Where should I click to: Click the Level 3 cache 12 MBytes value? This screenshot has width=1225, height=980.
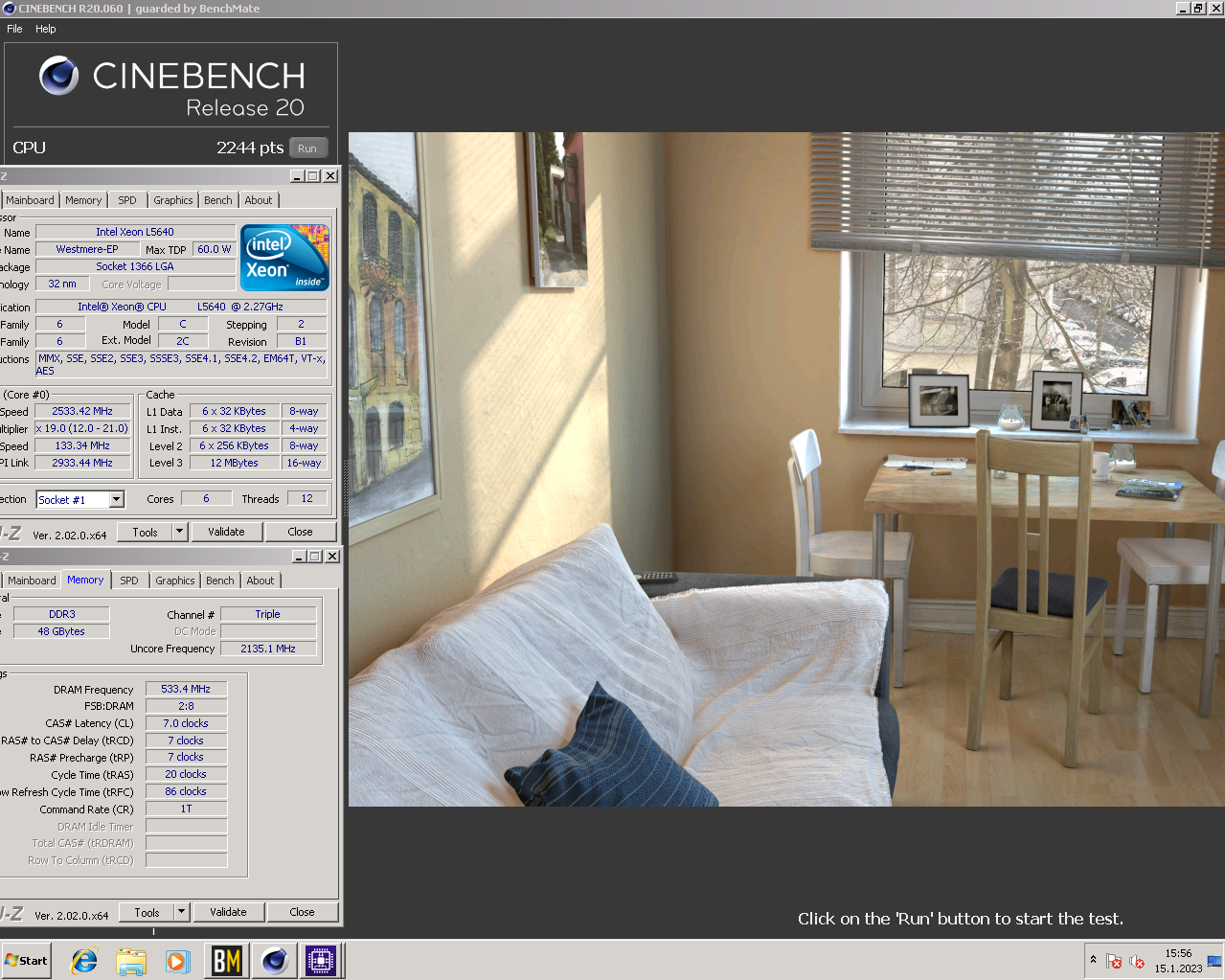(x=235, y=463)
